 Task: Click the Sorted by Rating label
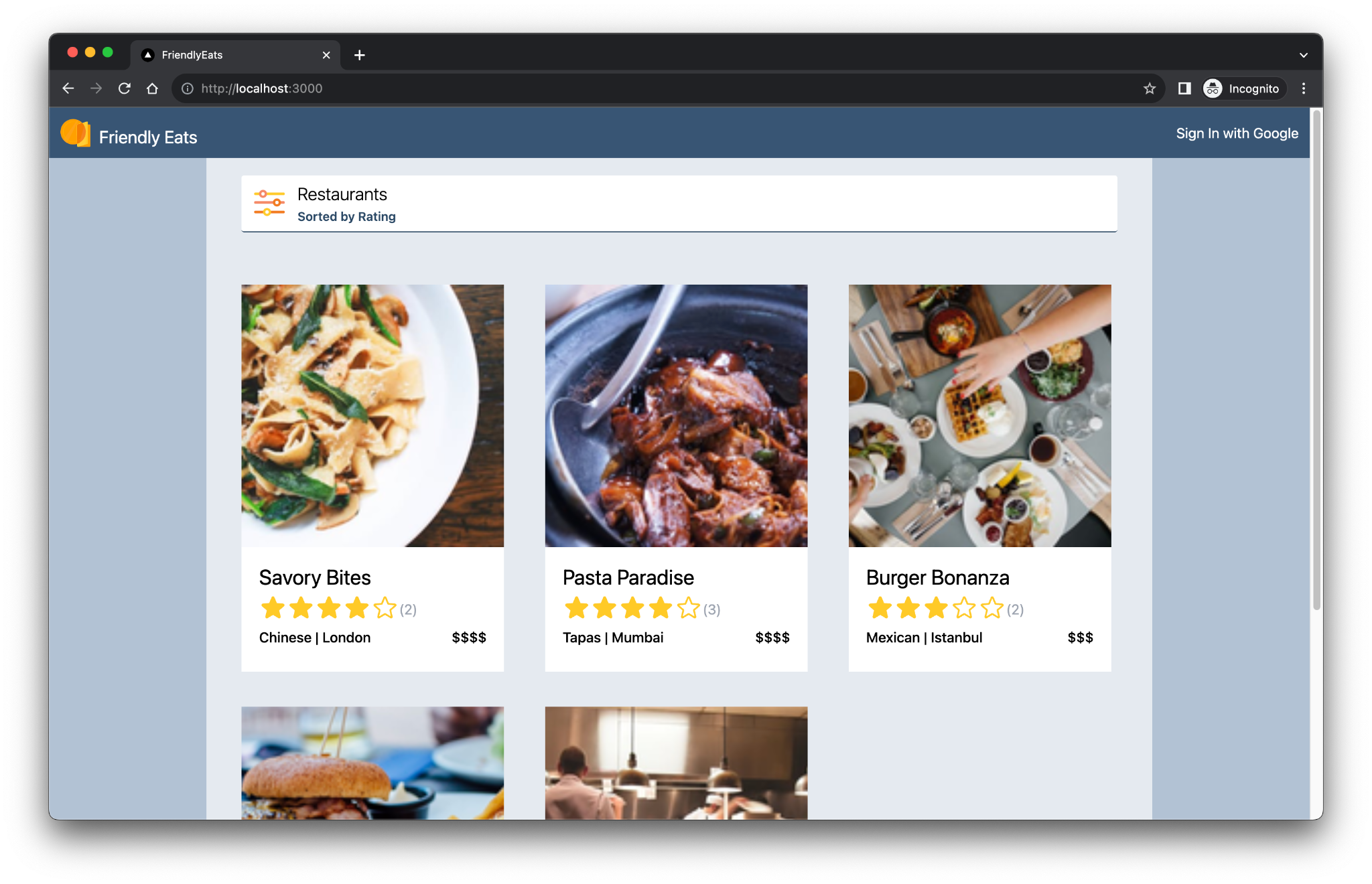[347, 216]
